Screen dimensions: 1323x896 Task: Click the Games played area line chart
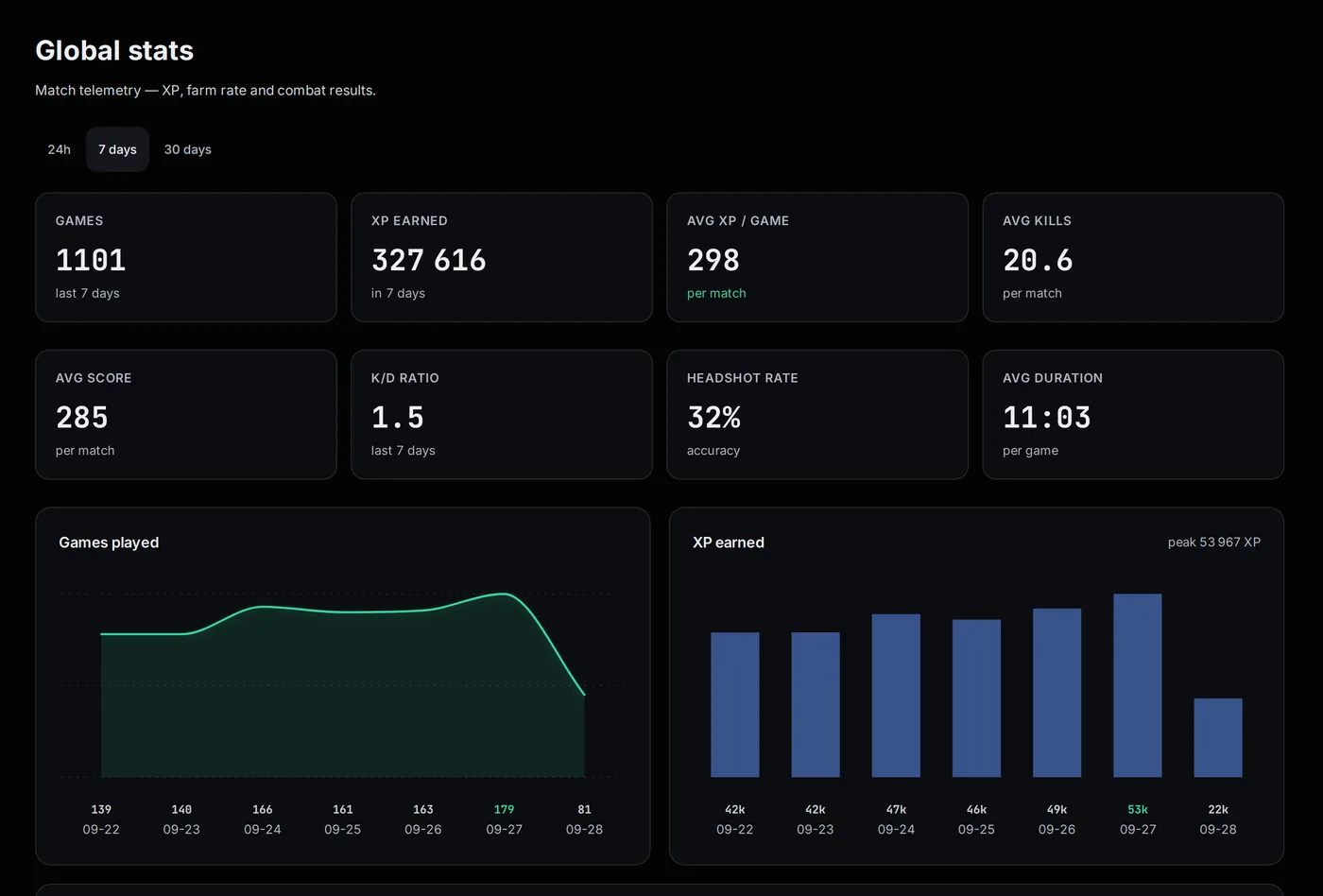(343, 685)
